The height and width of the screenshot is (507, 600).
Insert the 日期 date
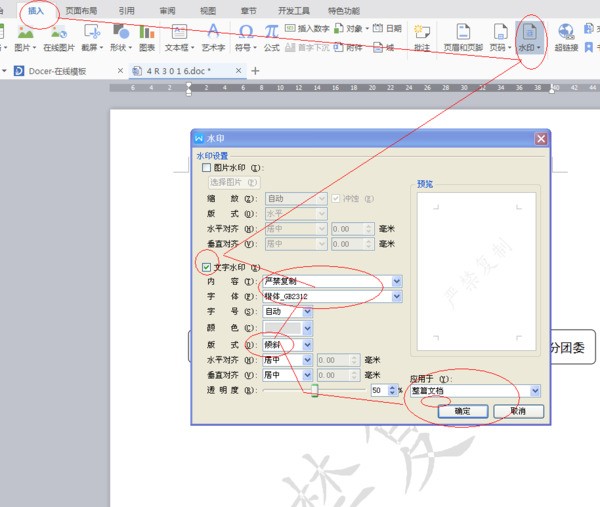click(387, 28)
